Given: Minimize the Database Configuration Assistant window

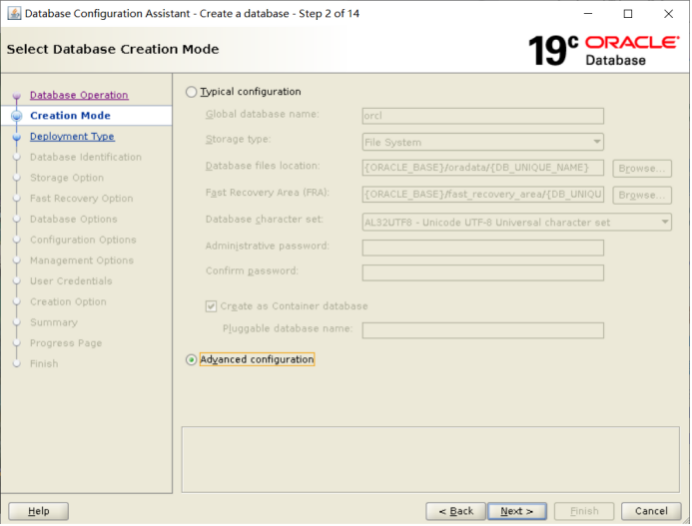Looking at the screenshot, I should [x=588, y=14].
